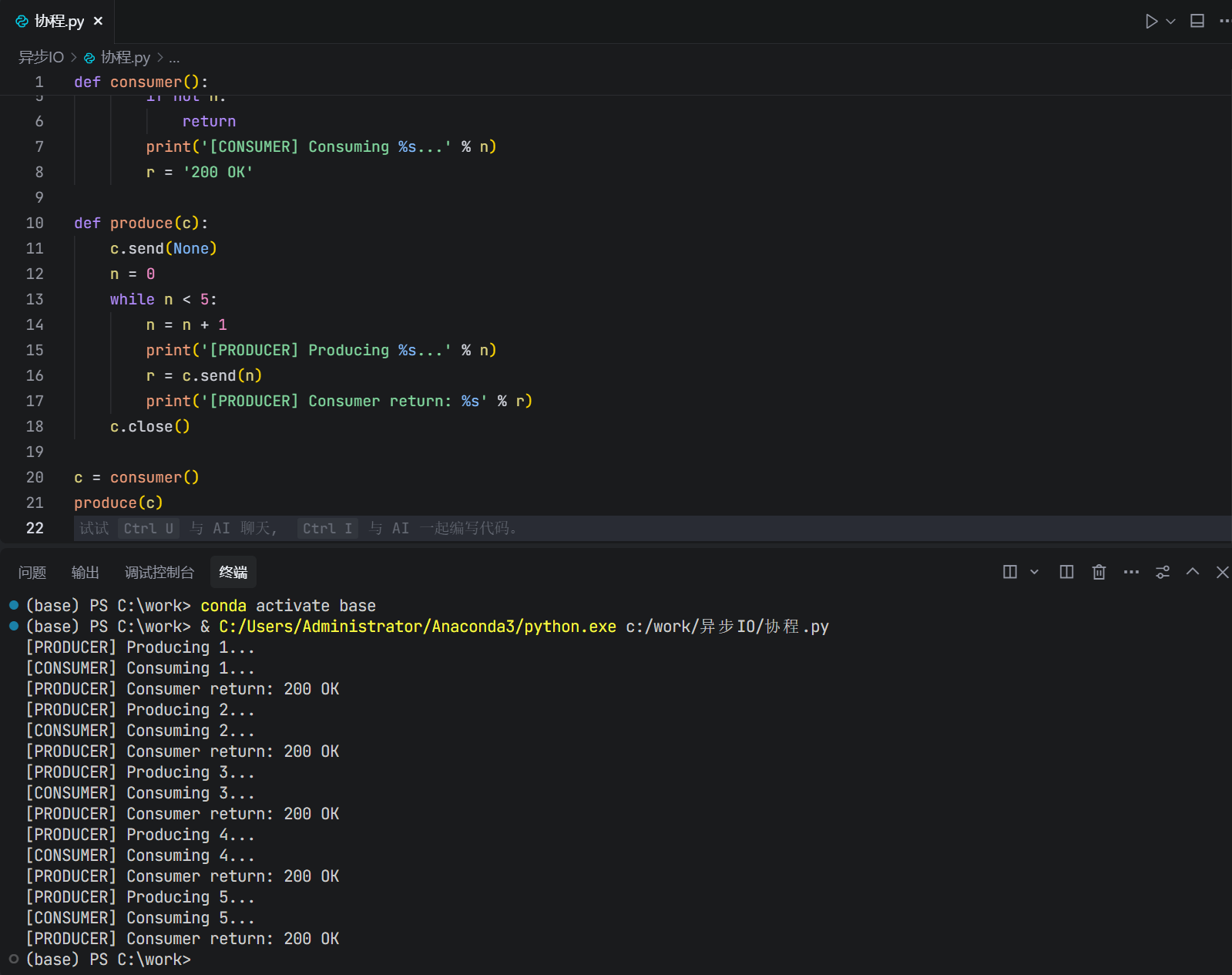Open the 协程.py breadcrumb item
This screenshot has width=1232, height=975.
(117, 57)
